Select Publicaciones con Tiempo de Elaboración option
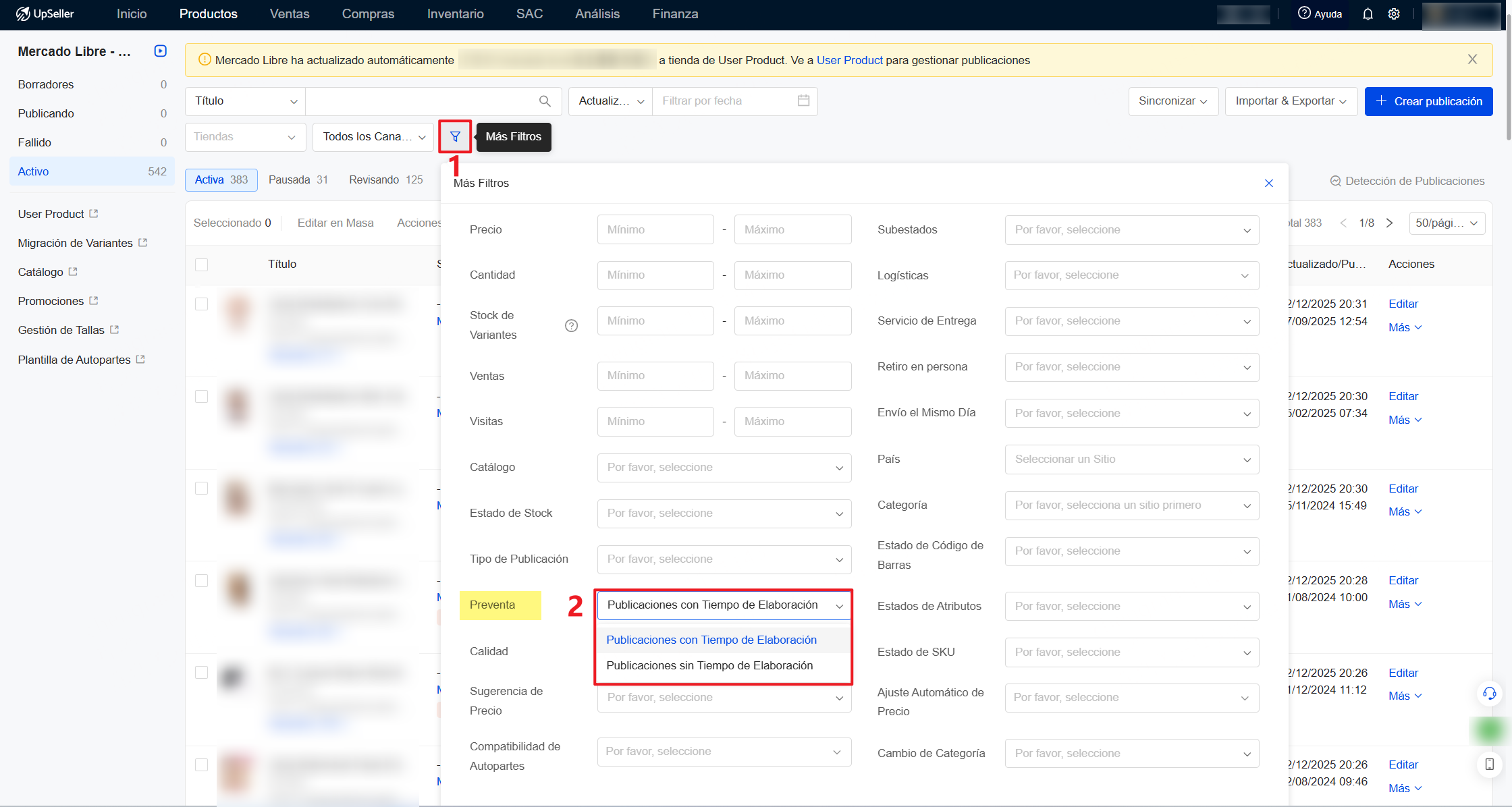This screenshot has width=1512, height=807. (723, 640)
